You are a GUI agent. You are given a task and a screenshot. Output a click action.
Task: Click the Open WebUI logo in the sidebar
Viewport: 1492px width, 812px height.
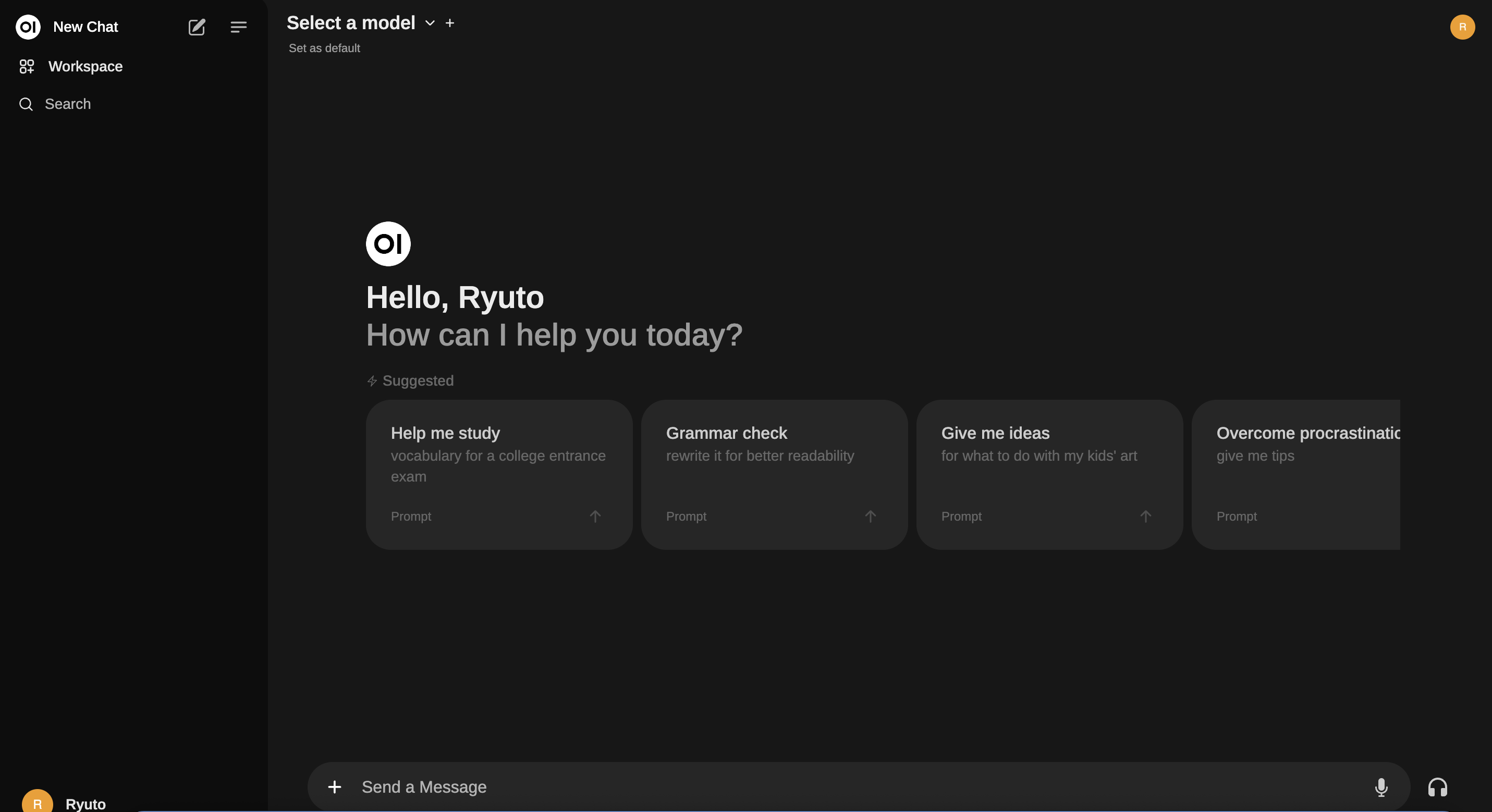click(x=28, y=27)
